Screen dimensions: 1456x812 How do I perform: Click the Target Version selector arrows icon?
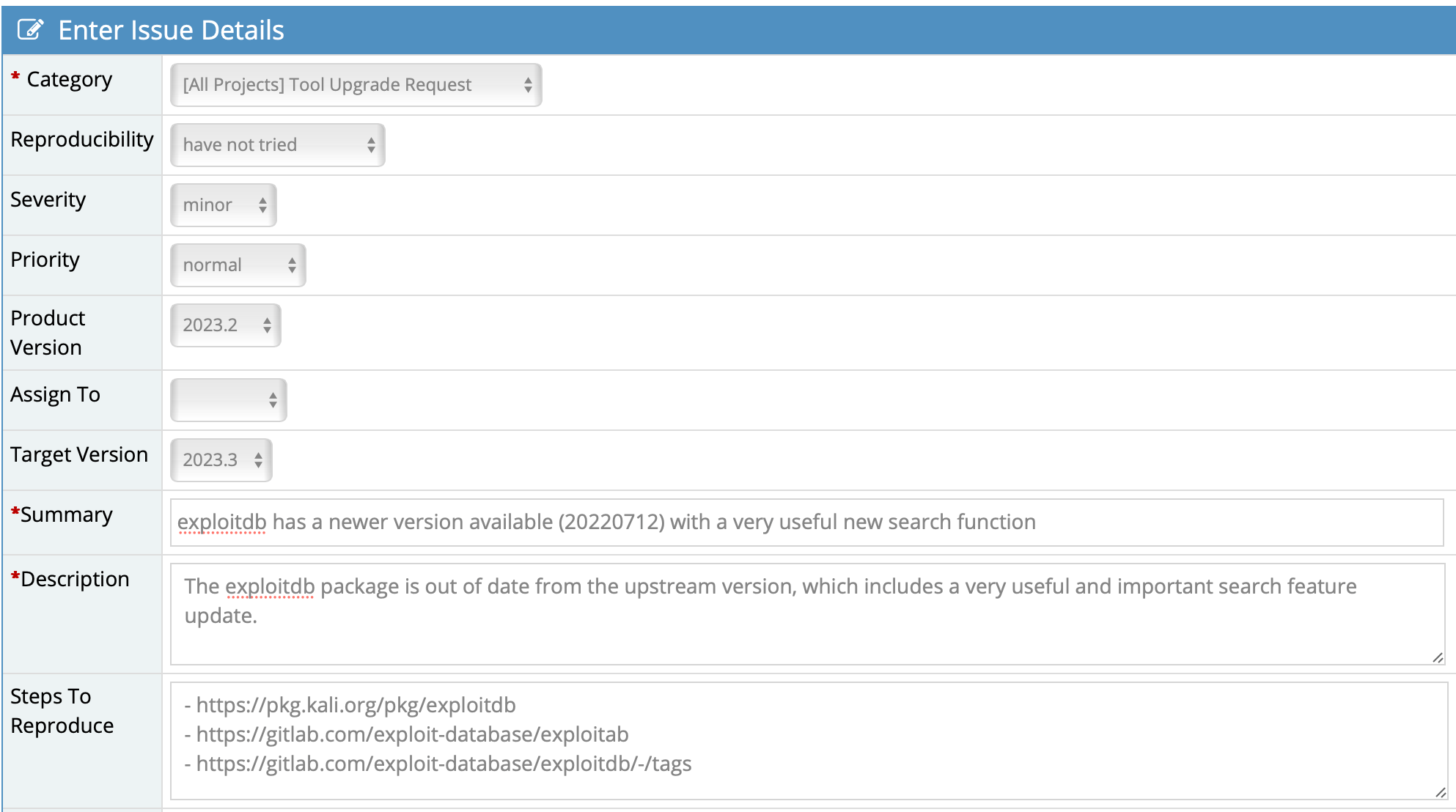pyautogui.click(x=258, y=460)
